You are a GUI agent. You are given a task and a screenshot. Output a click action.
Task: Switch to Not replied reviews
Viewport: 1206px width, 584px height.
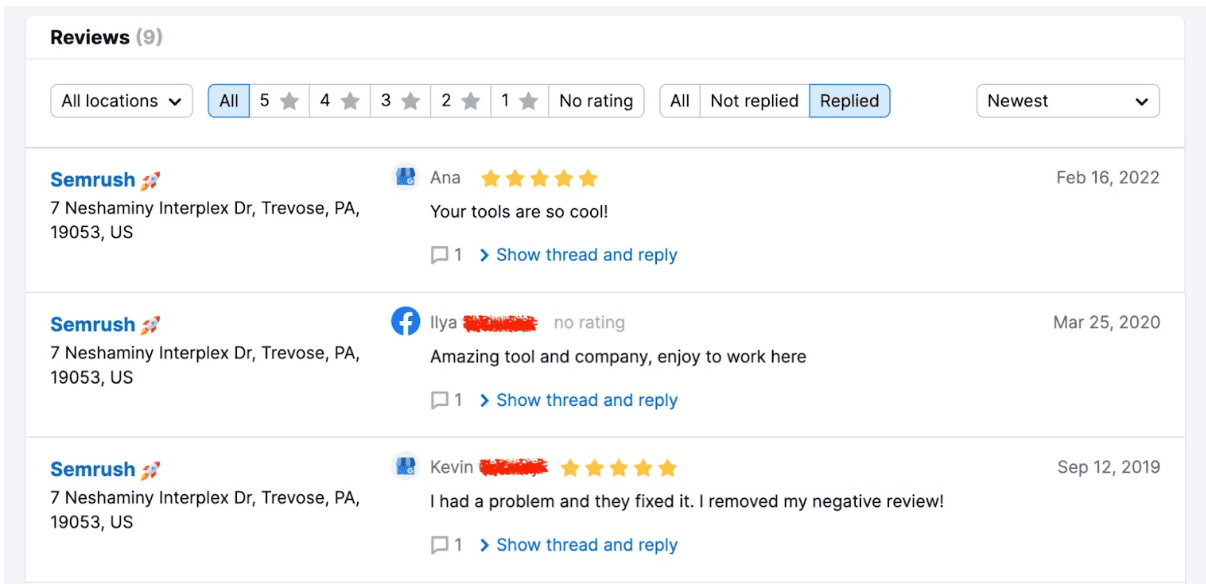pos(754,101)
